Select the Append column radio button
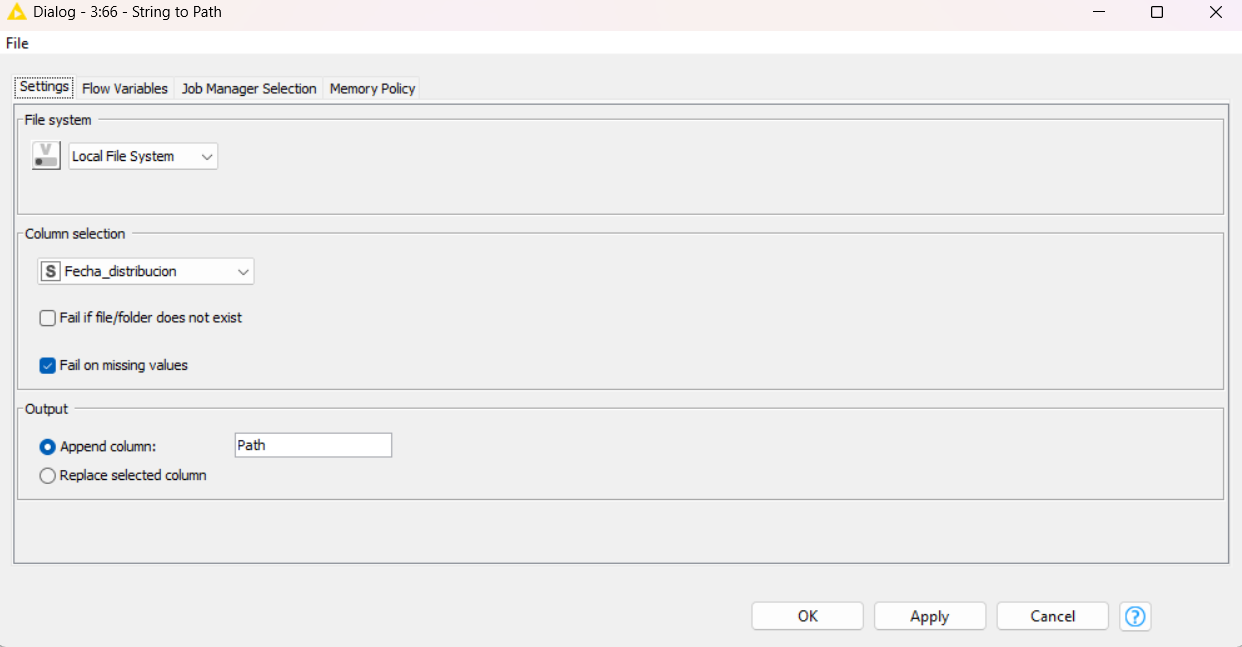 pyautogui.click(x=48, y=447)
